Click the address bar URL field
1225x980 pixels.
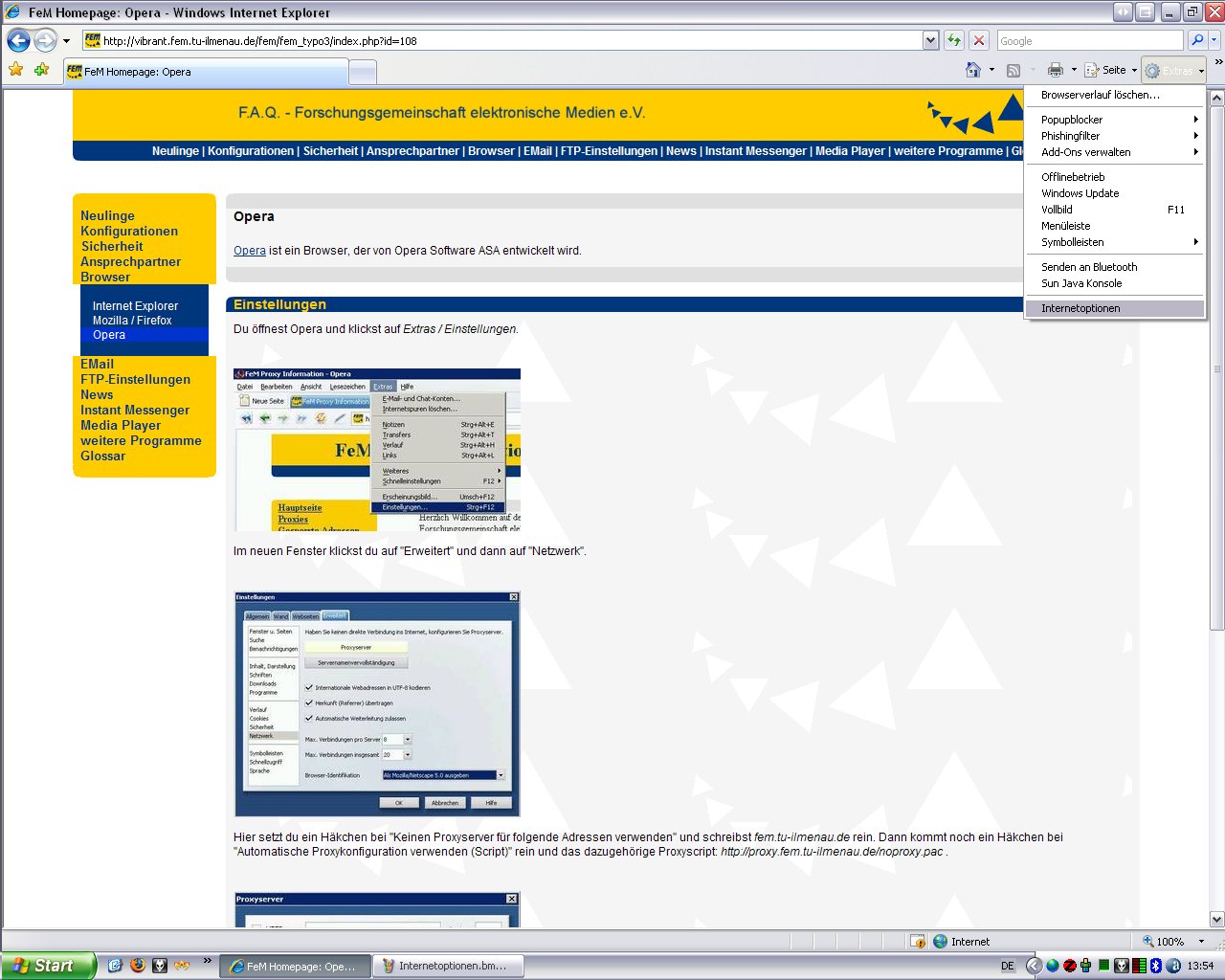point(501,40)
